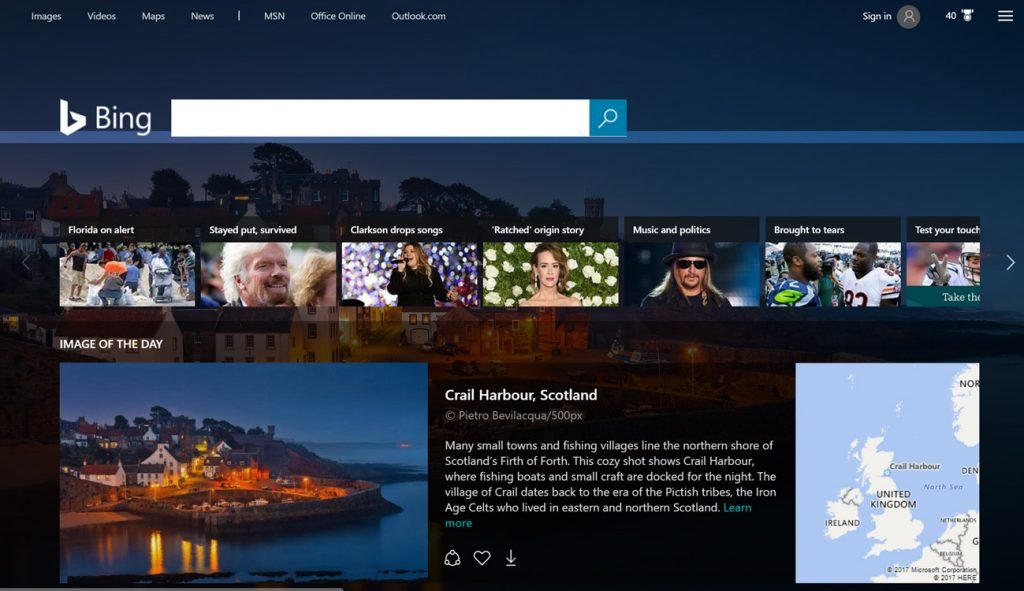Show next news carousel items
1024x591 pixels.
[1010, 263]
